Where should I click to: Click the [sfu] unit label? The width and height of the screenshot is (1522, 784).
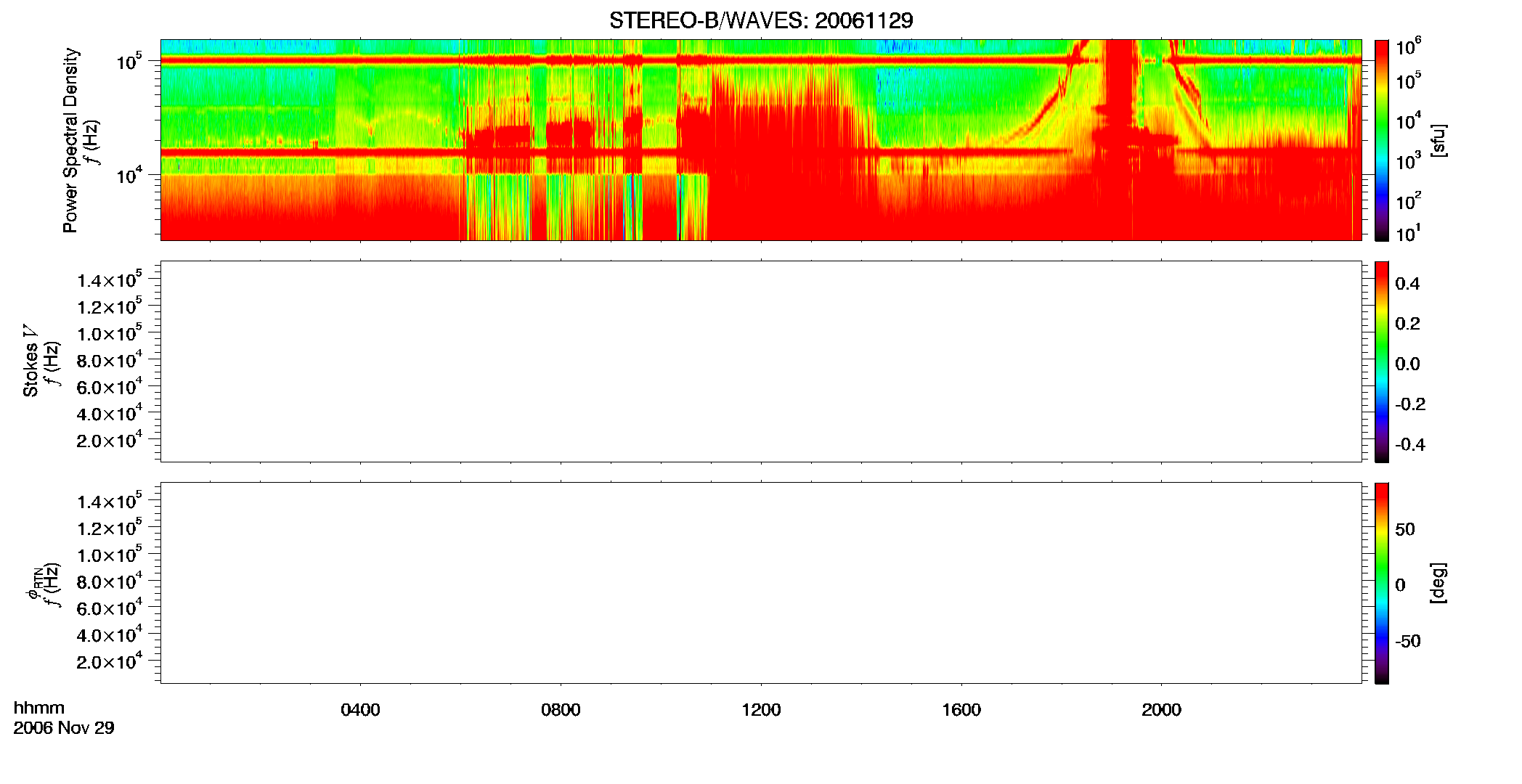click(1438, 140)
